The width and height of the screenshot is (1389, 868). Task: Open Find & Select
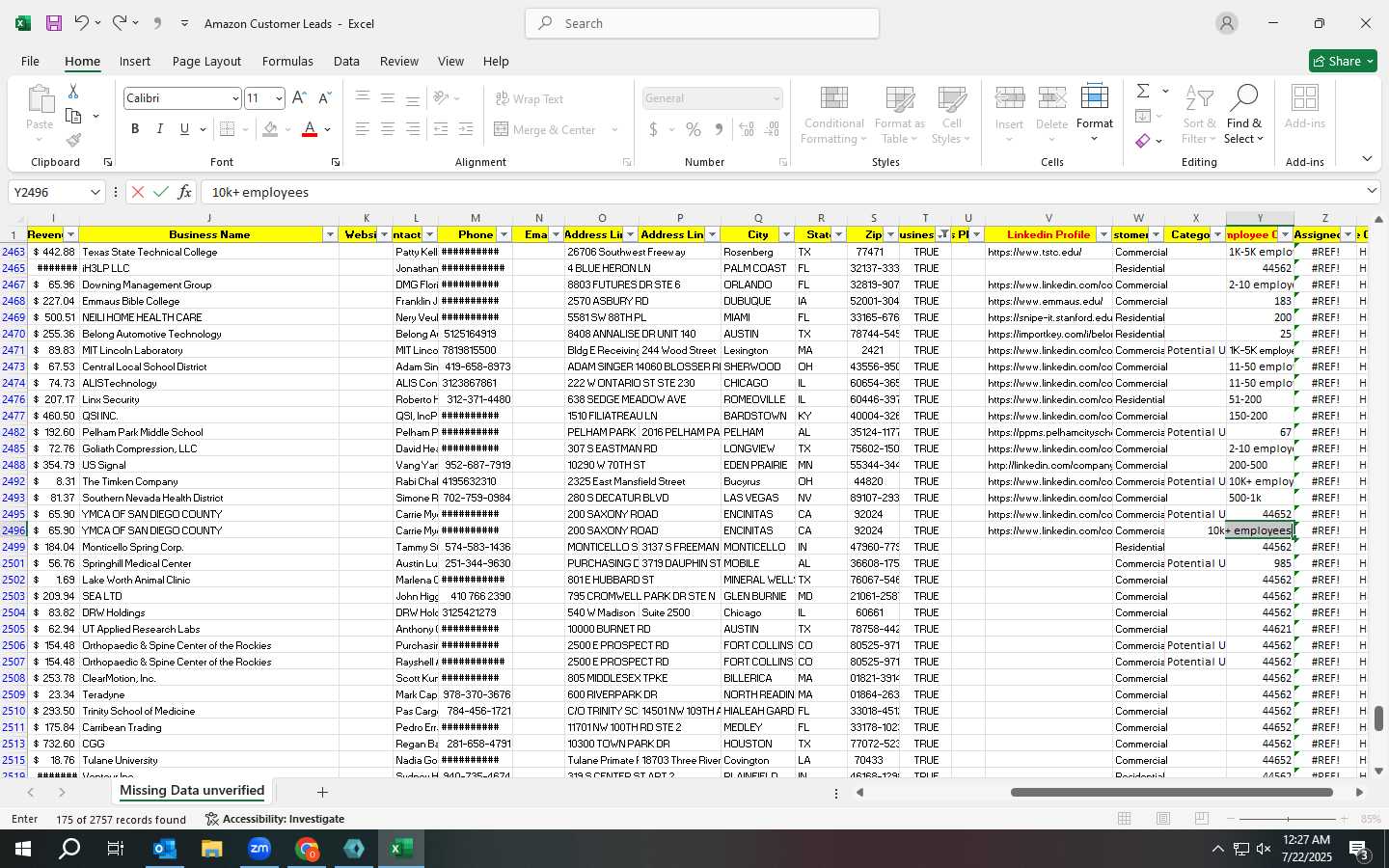click(x=1244, y=115)
